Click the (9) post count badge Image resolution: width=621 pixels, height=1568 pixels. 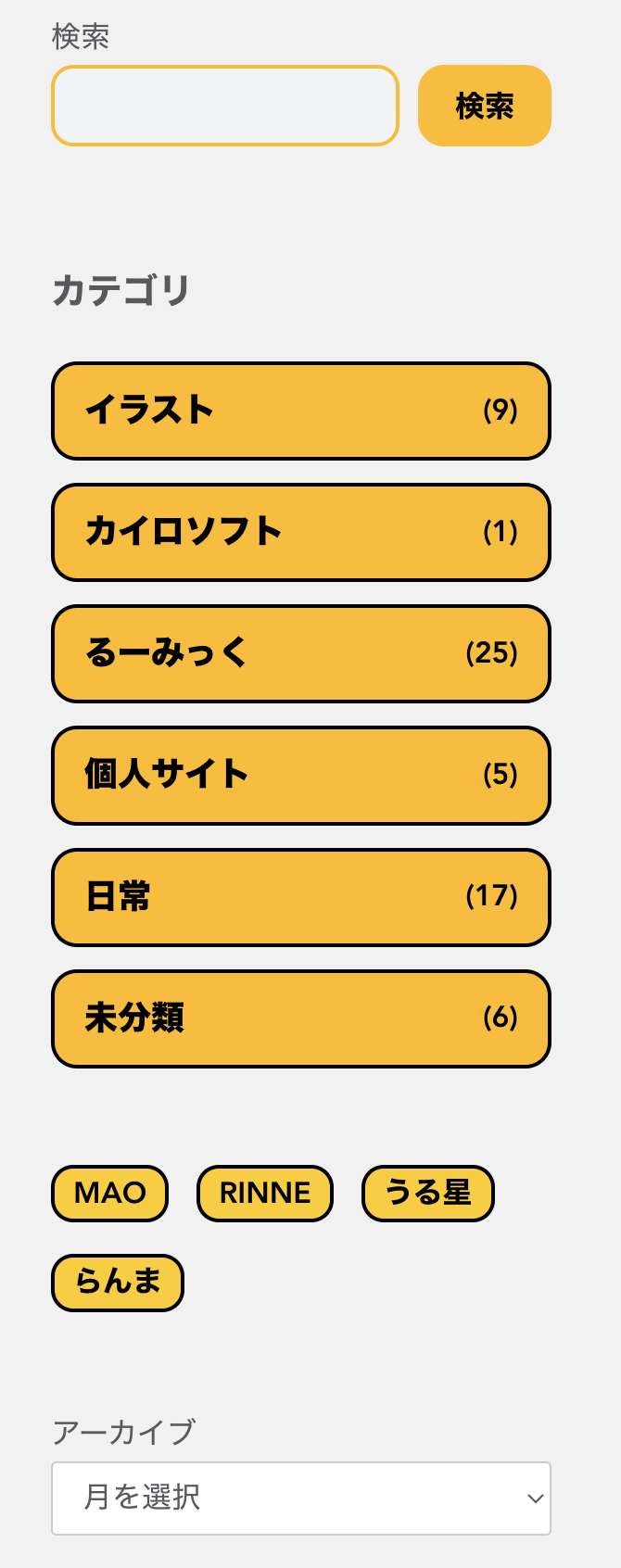pyautogui.click(x=500, y=411)
